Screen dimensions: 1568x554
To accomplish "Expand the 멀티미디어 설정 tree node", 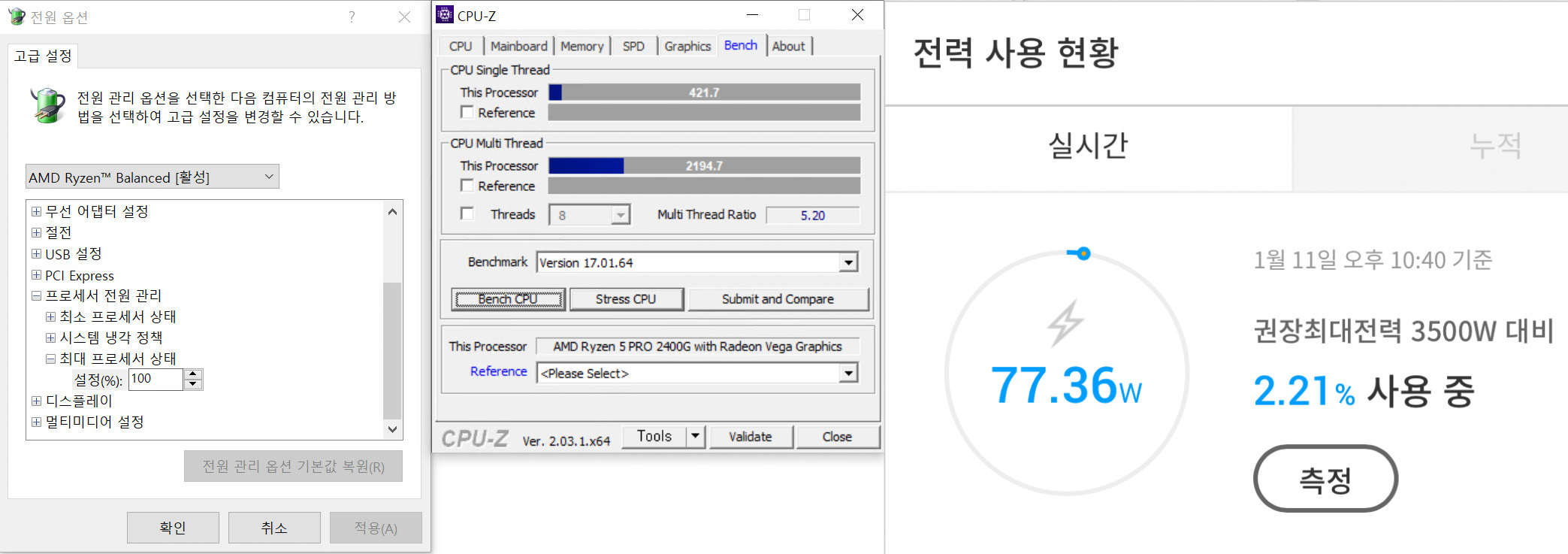I will pyautogui.click(x=36, y=422).
